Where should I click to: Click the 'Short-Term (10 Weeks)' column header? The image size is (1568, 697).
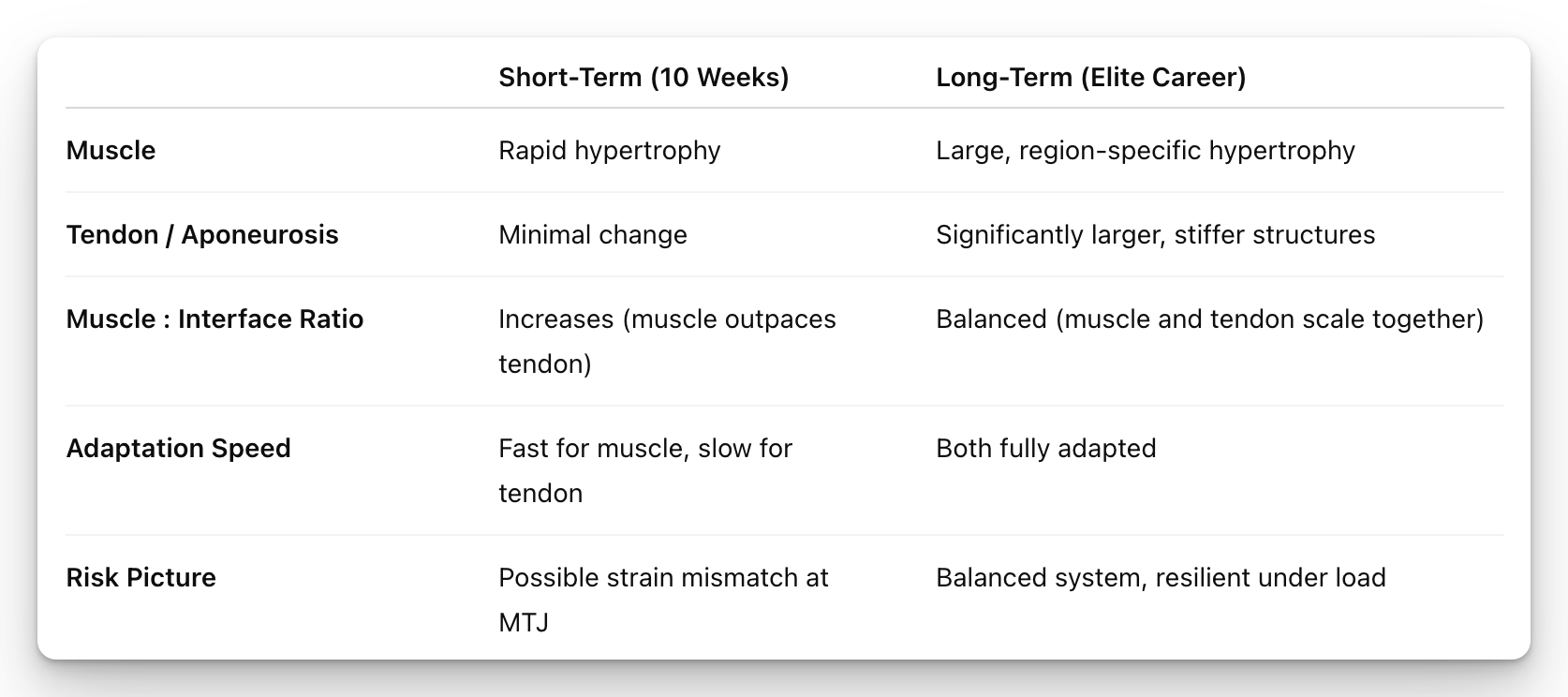[643, 77]
